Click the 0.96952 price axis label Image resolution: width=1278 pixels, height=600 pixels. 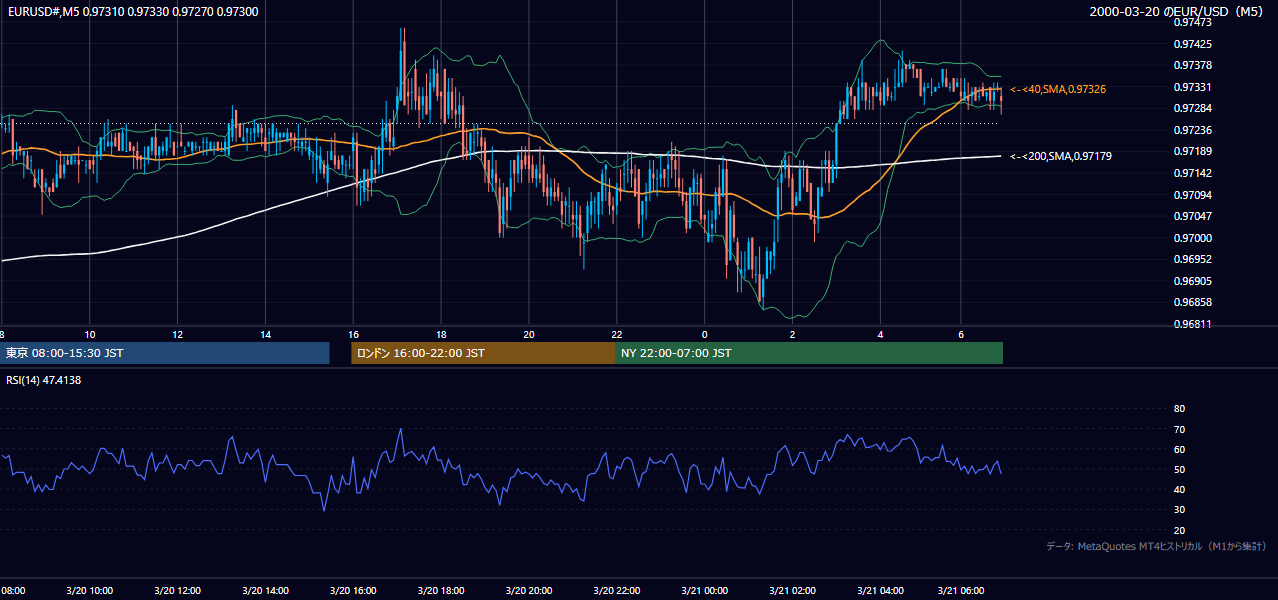1193,259
